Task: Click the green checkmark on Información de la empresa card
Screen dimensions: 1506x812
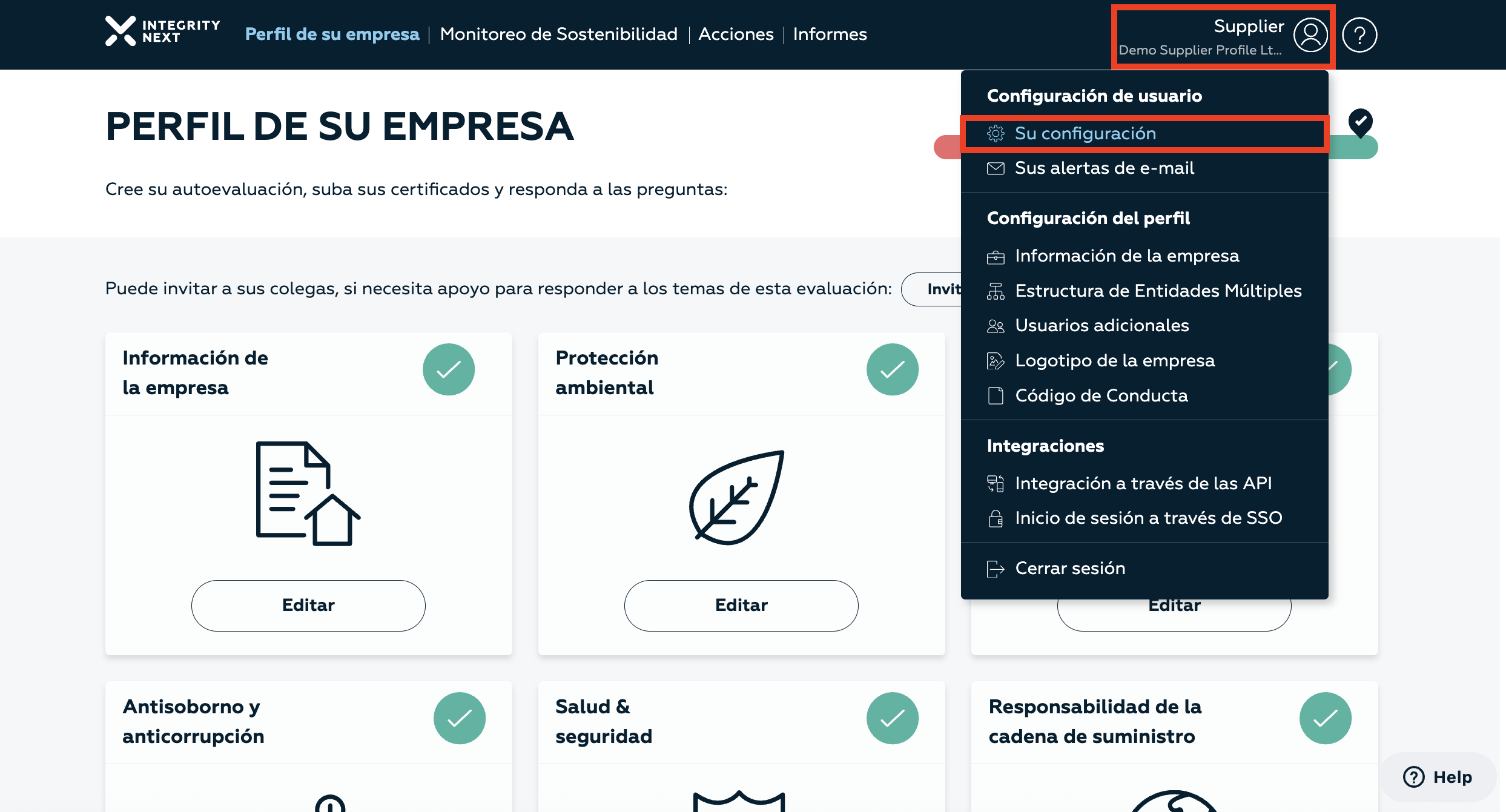Action: click(x=449, y=369)
